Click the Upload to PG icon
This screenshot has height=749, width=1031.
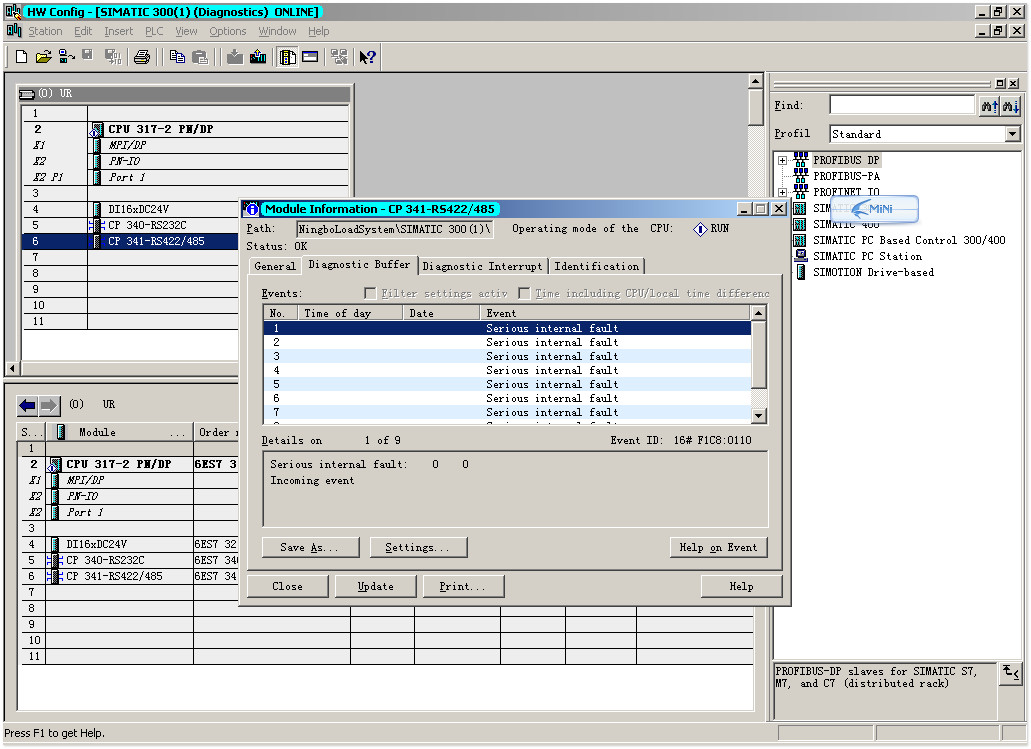pyautogui.click(x=258, y=57)
